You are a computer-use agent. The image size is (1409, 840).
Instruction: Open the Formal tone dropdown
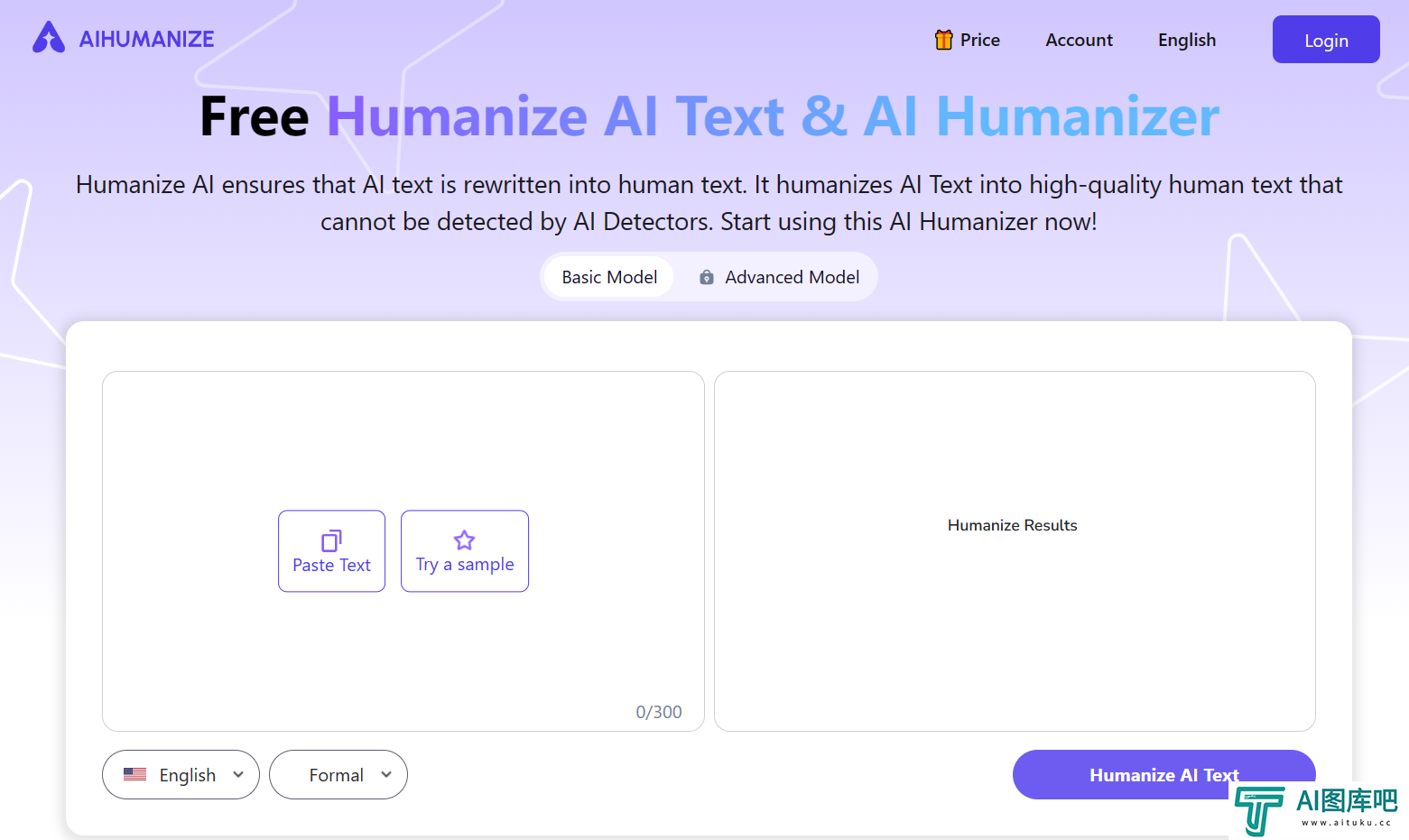[x=338, y=775]
